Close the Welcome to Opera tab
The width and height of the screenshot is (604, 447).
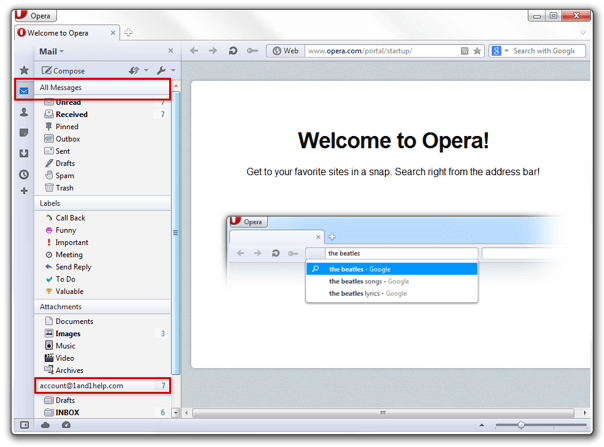tap(113, 33)
